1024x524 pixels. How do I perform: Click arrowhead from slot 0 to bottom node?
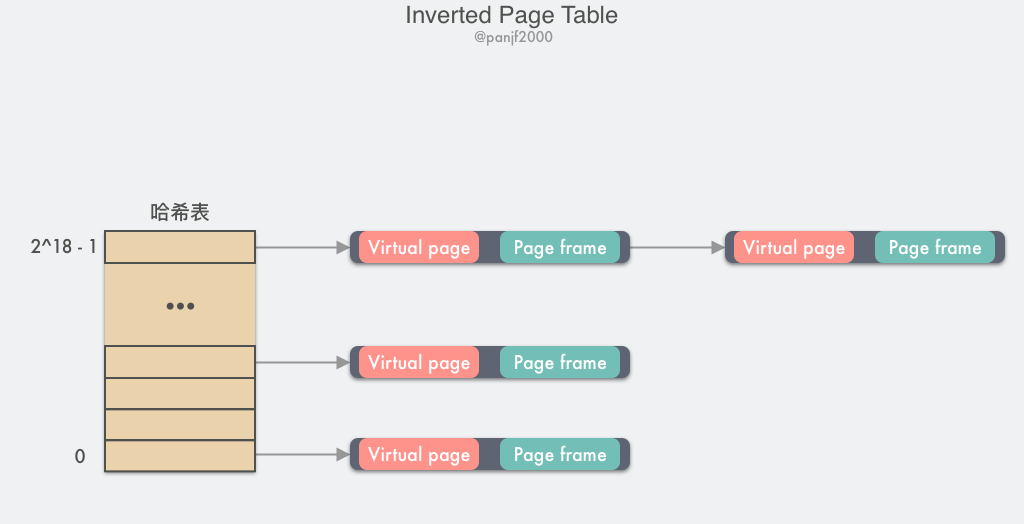(x=343, y=455)
